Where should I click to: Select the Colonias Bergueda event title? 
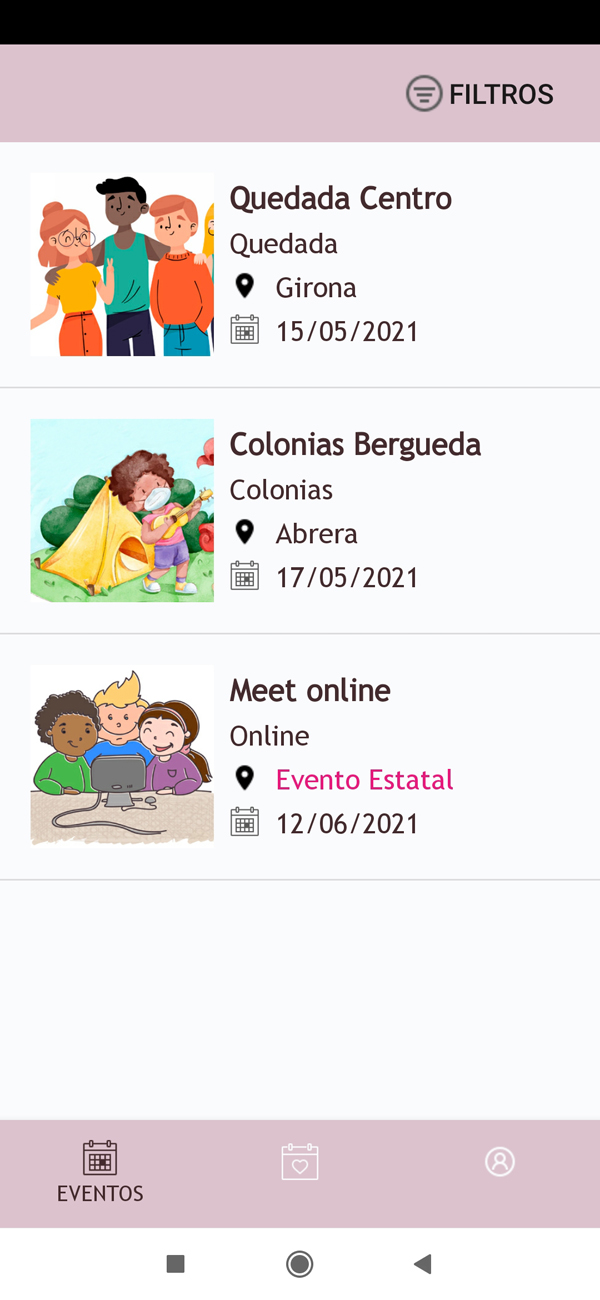pos(356,445)
